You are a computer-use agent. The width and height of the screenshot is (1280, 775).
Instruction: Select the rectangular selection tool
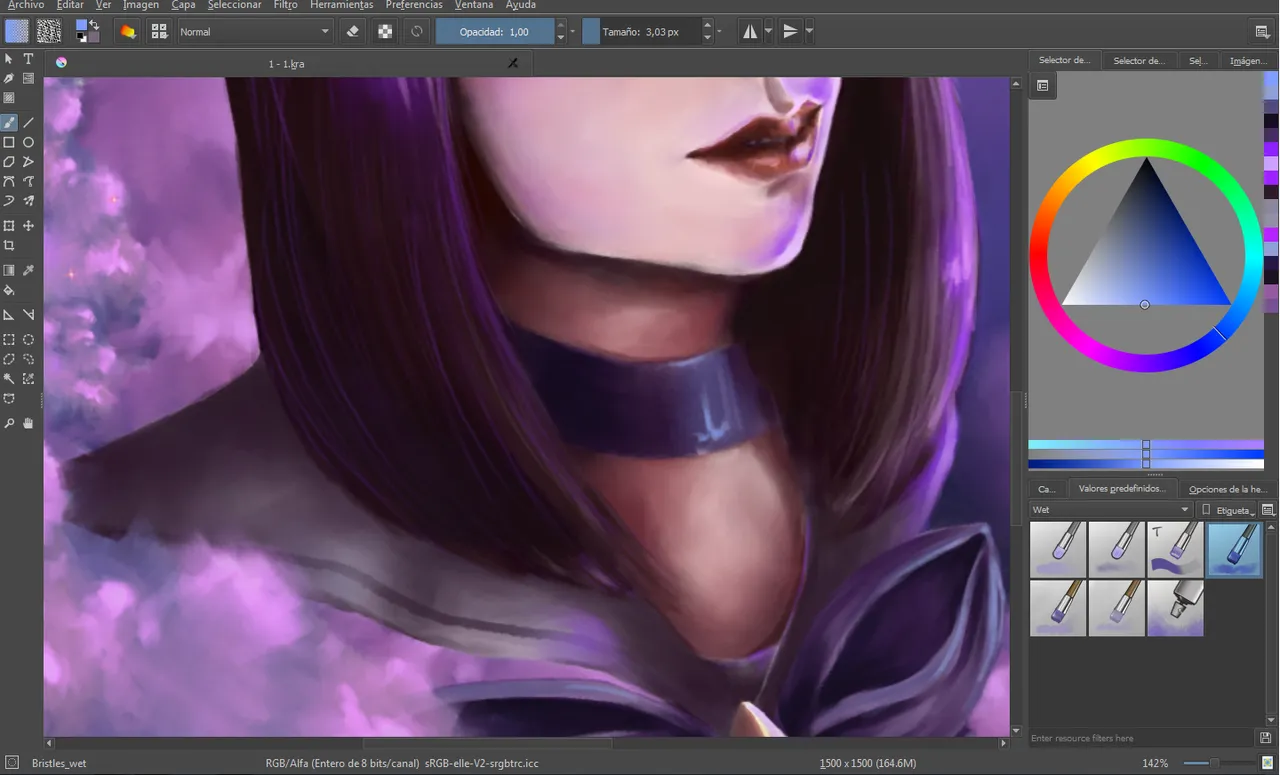(9, 340)
